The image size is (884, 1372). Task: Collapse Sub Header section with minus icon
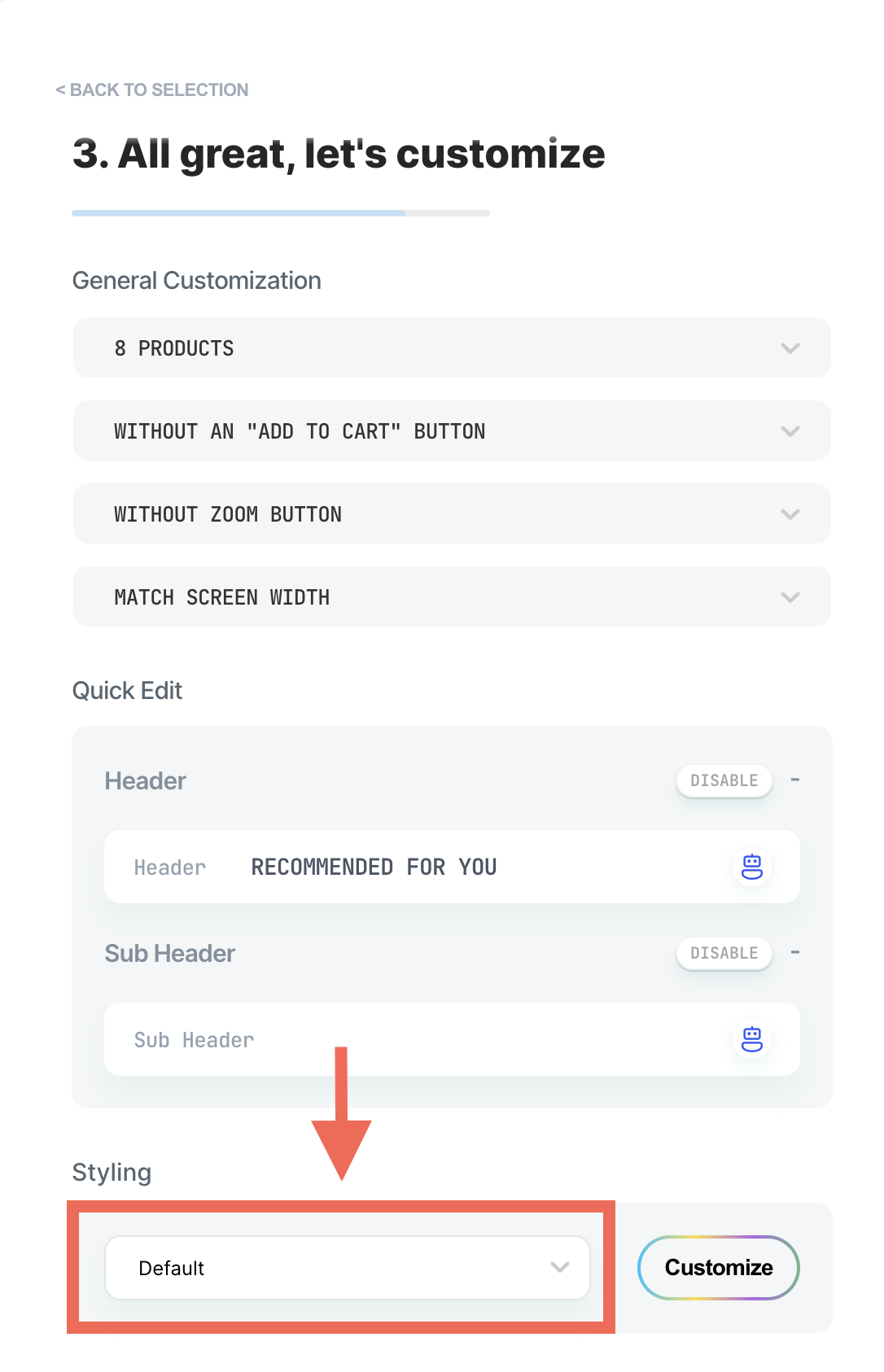(795, 952)
